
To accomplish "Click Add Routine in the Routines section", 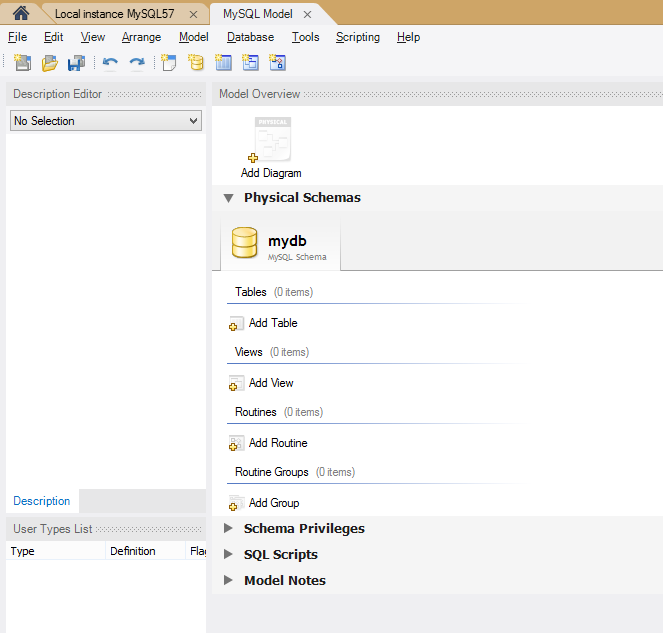I will pyautogui.click(x=277, y=443).
